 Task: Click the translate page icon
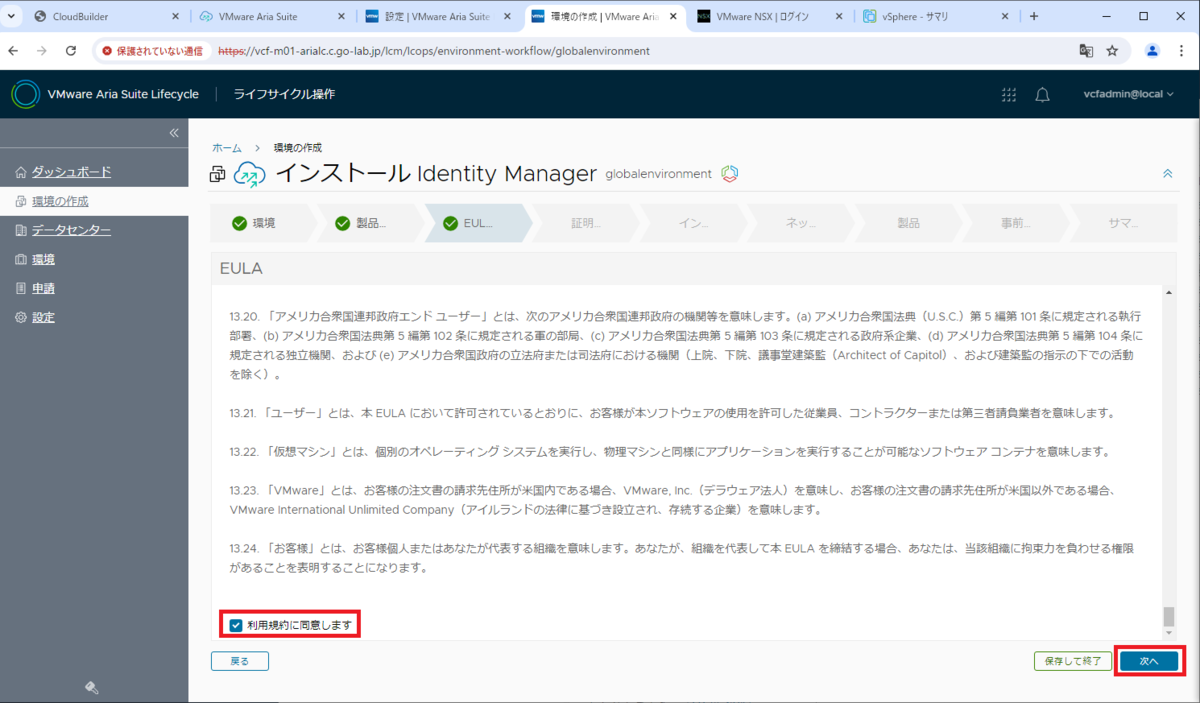(x=1086, y=50)
